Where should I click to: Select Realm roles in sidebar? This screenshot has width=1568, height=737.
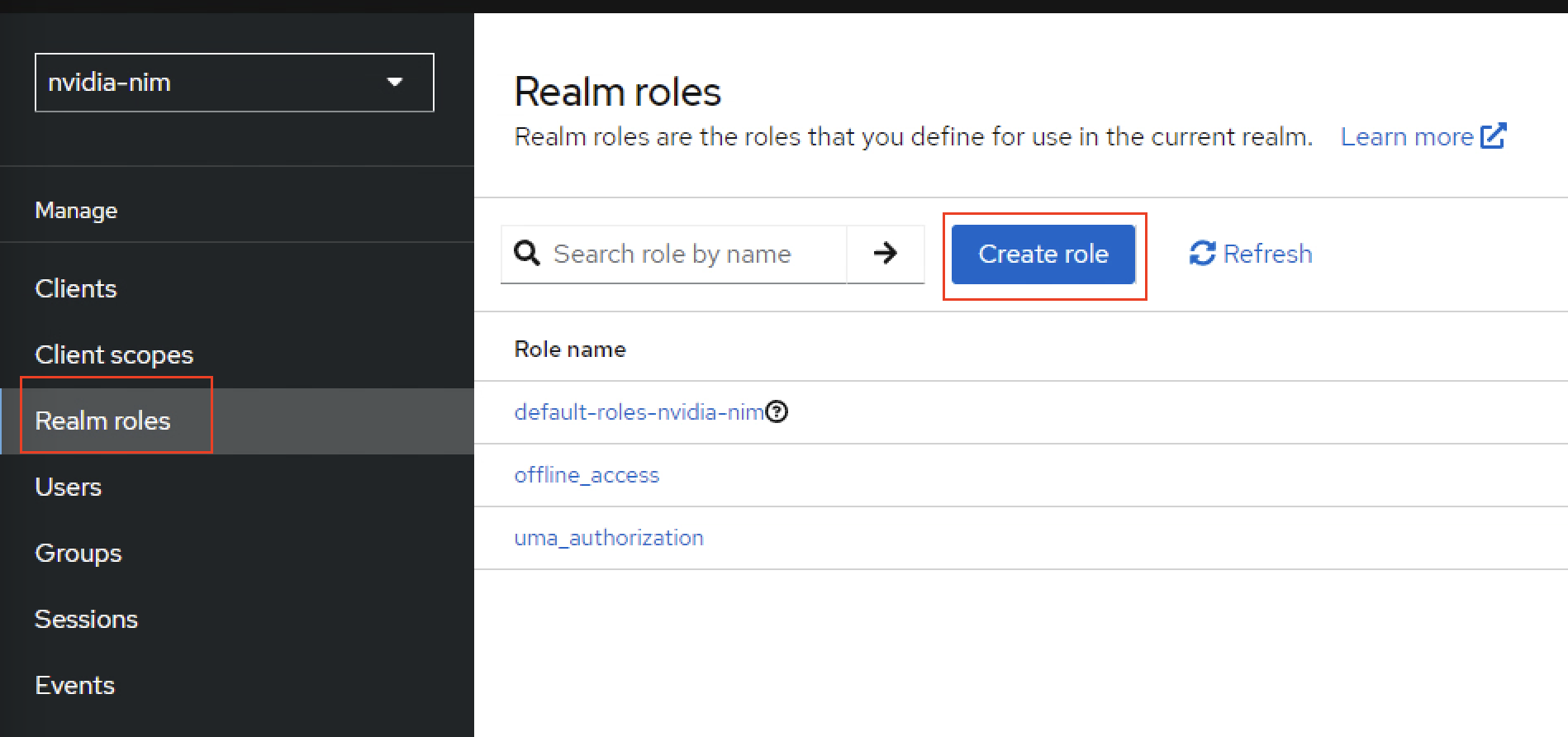[x=102, y=421]
